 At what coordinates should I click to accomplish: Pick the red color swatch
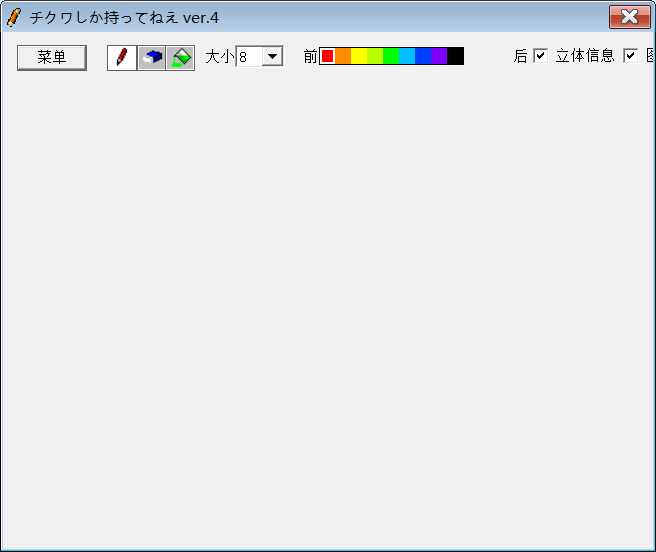tap(327, 56)
